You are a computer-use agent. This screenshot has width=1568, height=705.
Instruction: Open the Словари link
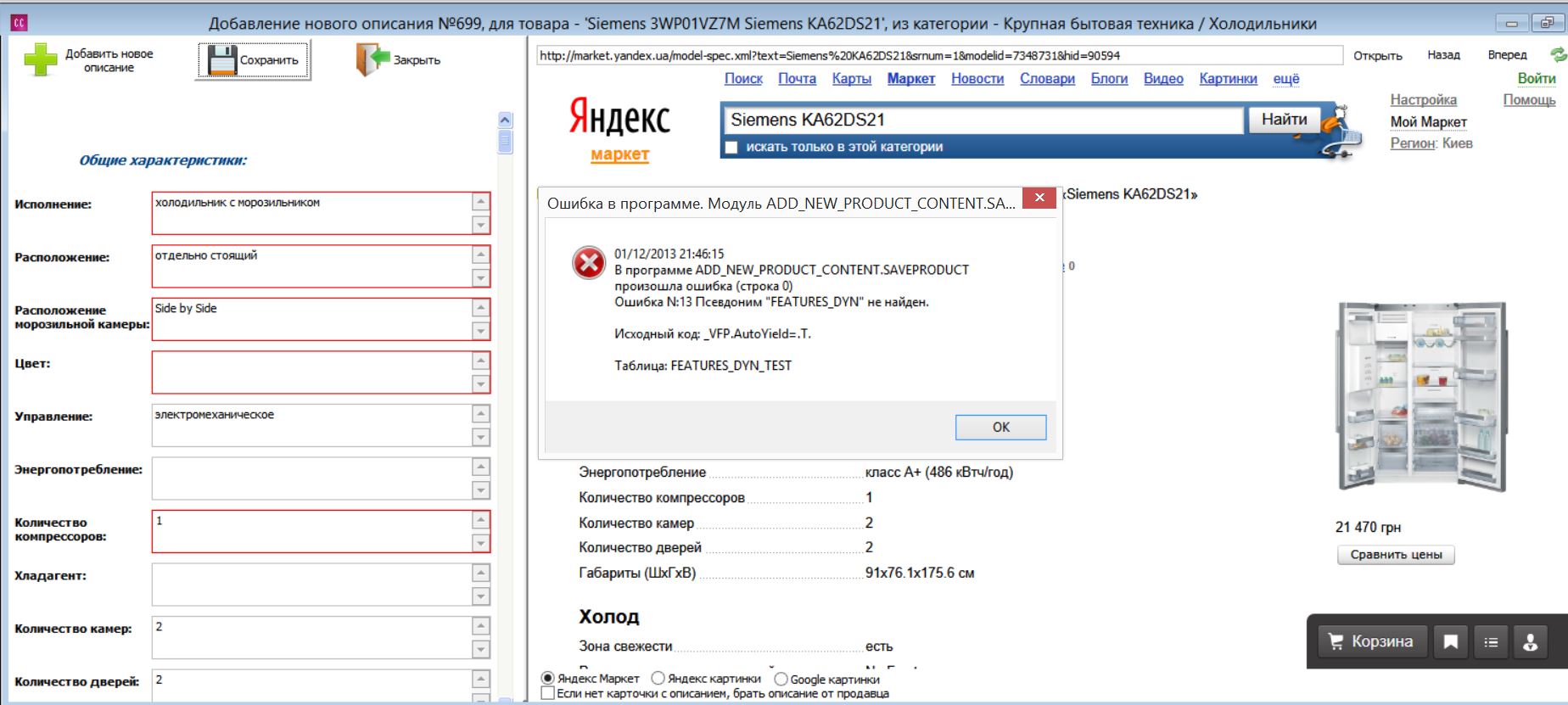1047,79
